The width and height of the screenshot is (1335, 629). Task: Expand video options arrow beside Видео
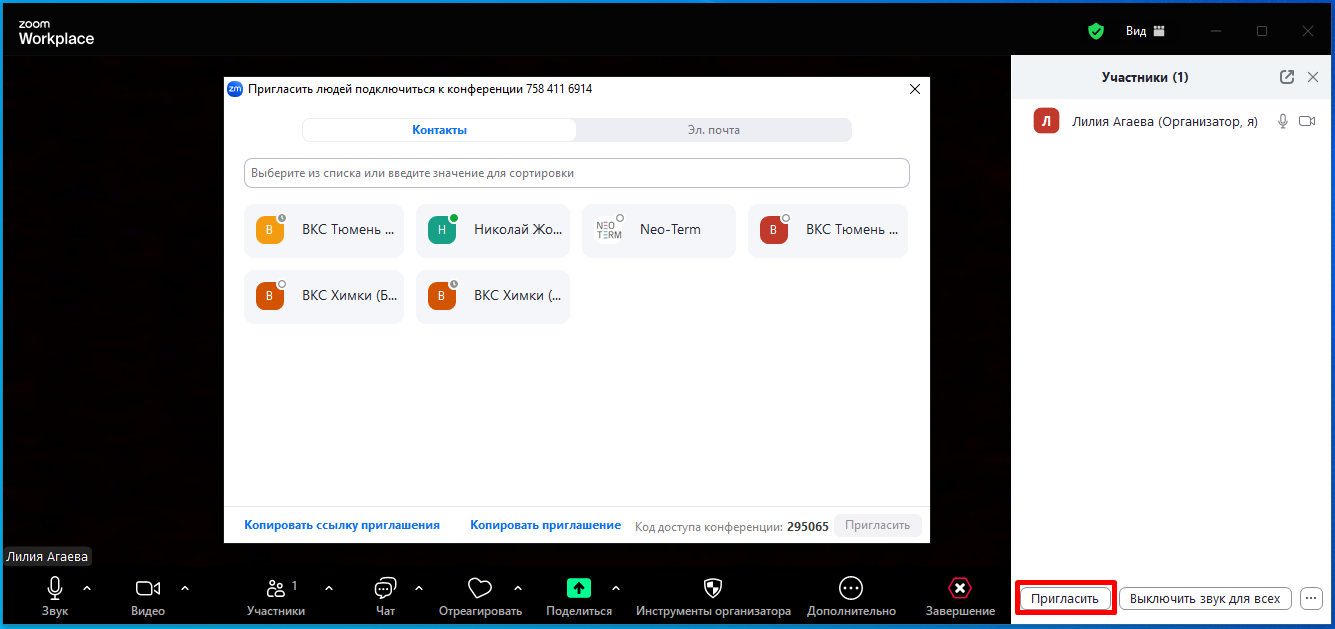tap(185, 588)
